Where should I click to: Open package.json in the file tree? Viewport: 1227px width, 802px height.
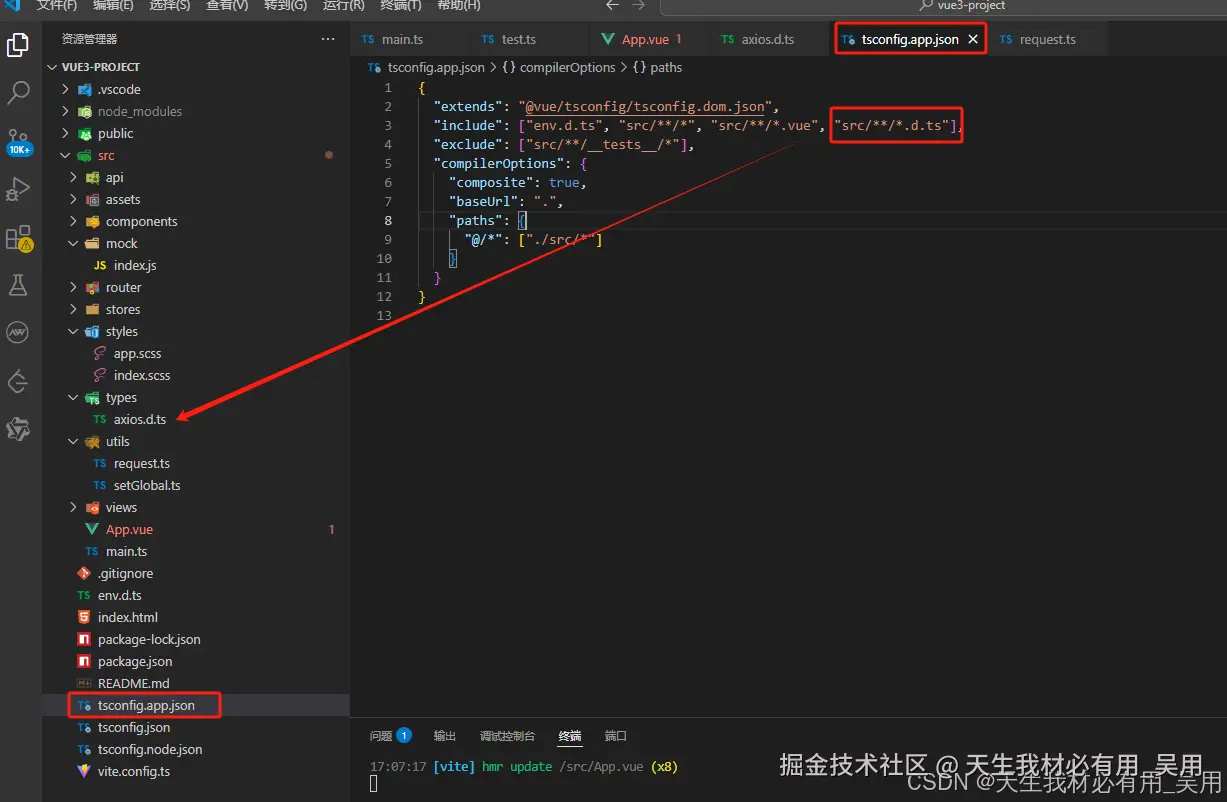click(196, 661)
